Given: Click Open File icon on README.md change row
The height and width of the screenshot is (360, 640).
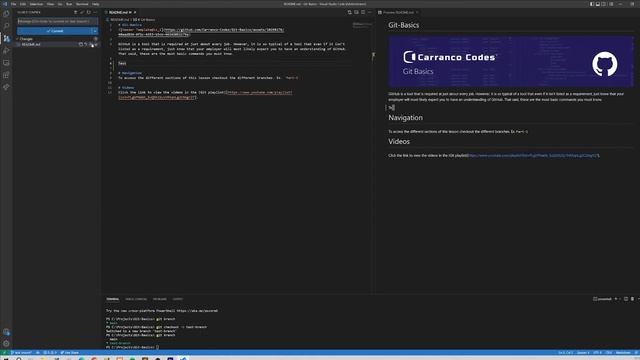Looking at the screenshot, I should (81, 44).
